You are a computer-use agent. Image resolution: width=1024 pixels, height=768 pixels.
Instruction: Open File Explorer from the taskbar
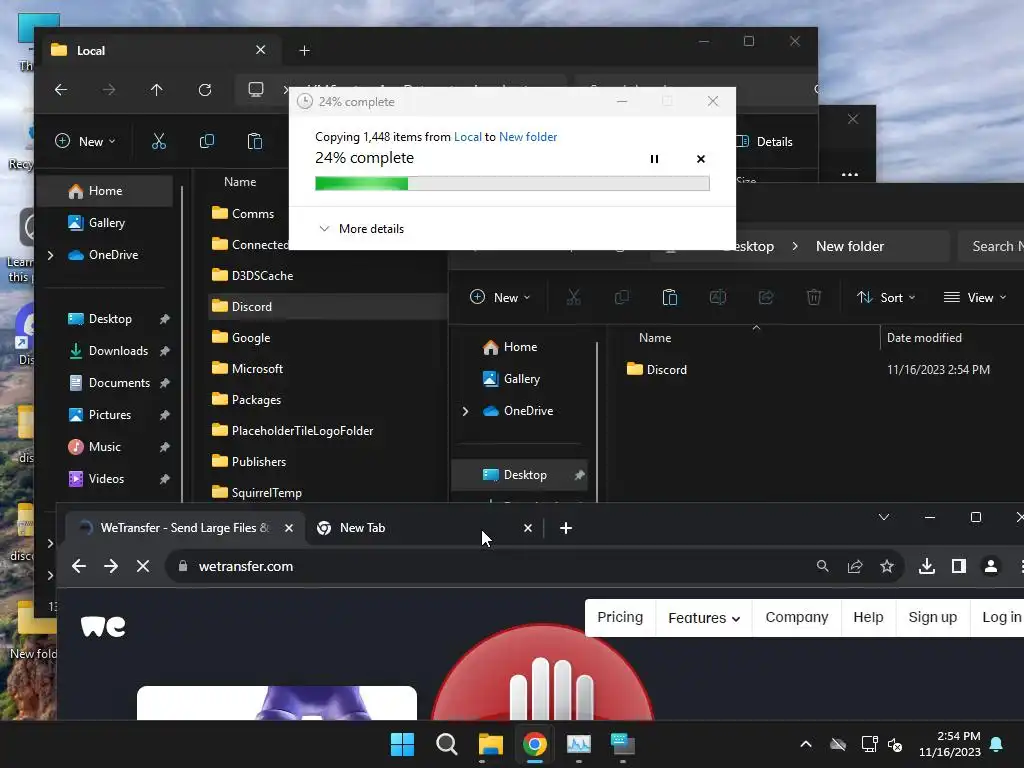pos(490,744)
